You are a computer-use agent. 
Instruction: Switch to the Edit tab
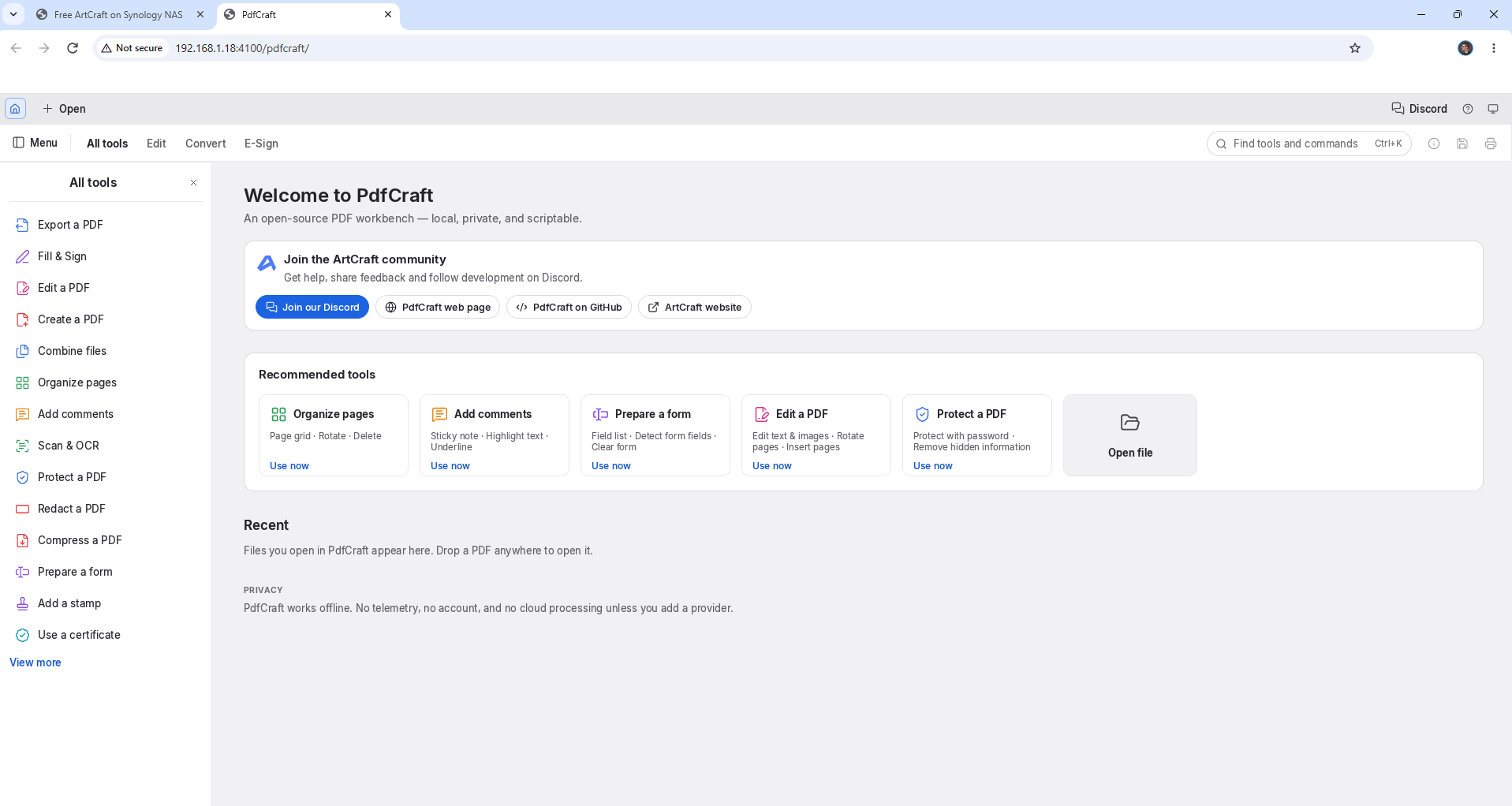click(x=156, y=144)
